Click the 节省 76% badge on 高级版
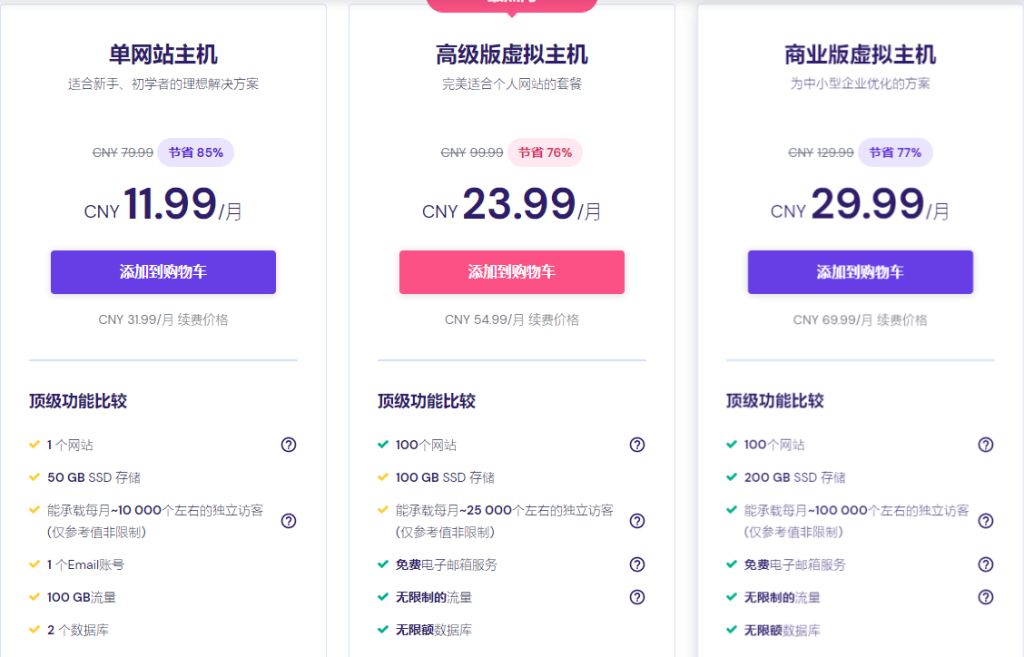Viewport: 1024px width, 657px height. (545, 152)
